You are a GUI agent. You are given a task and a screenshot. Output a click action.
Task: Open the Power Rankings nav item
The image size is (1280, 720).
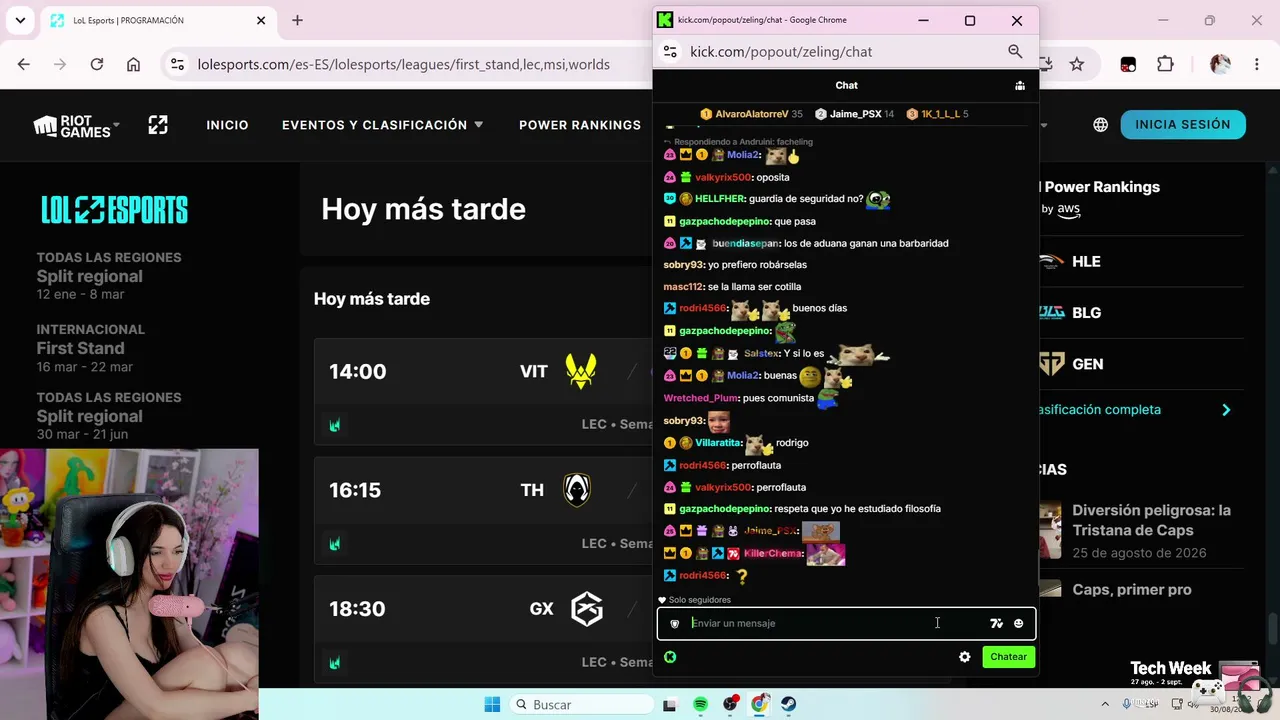[x=580, y=125]
